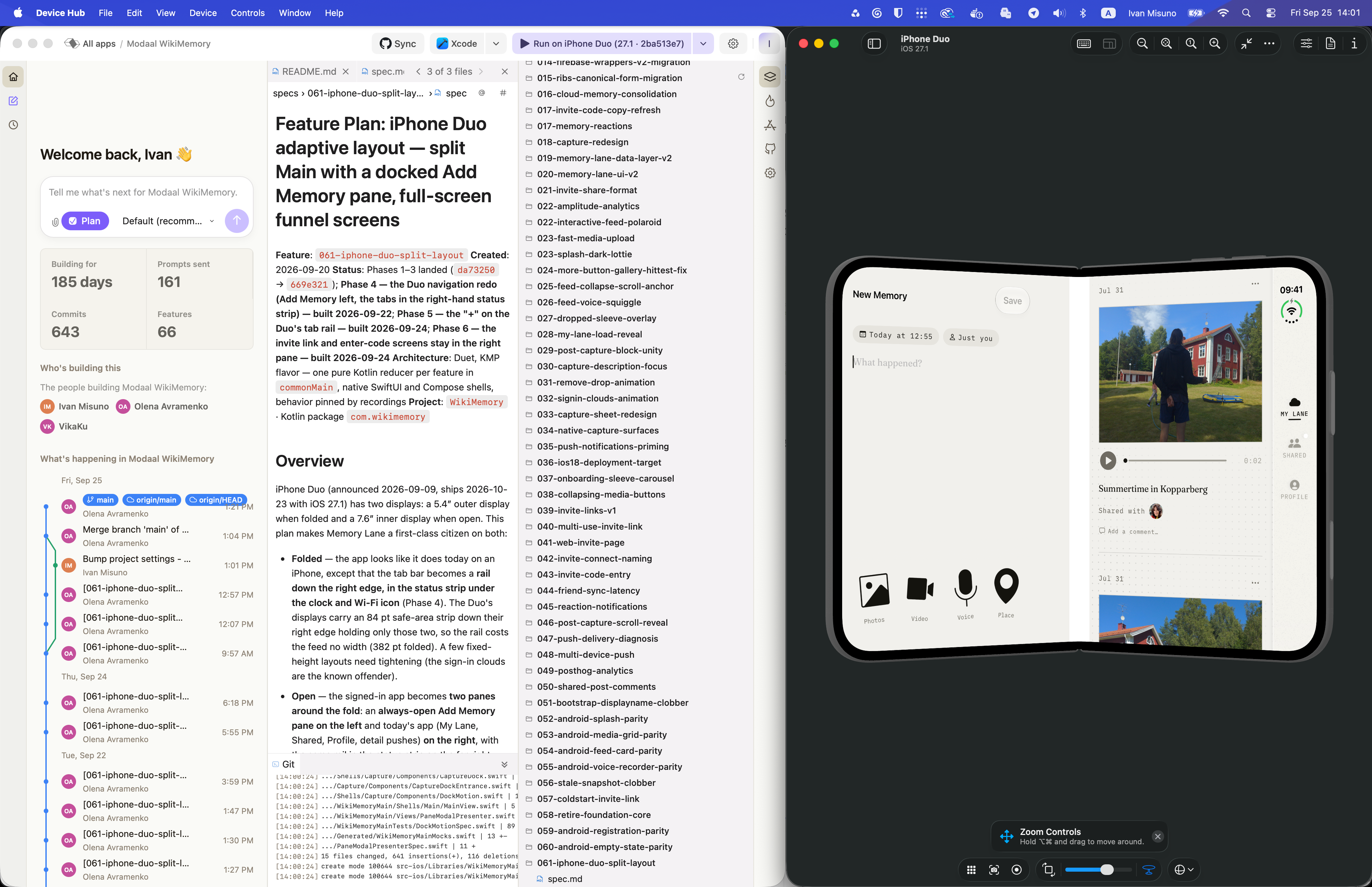The width and height of the screenshot is (1372, 887).
Task: Close the file viewer panel
Action: (x=505, y=71)
